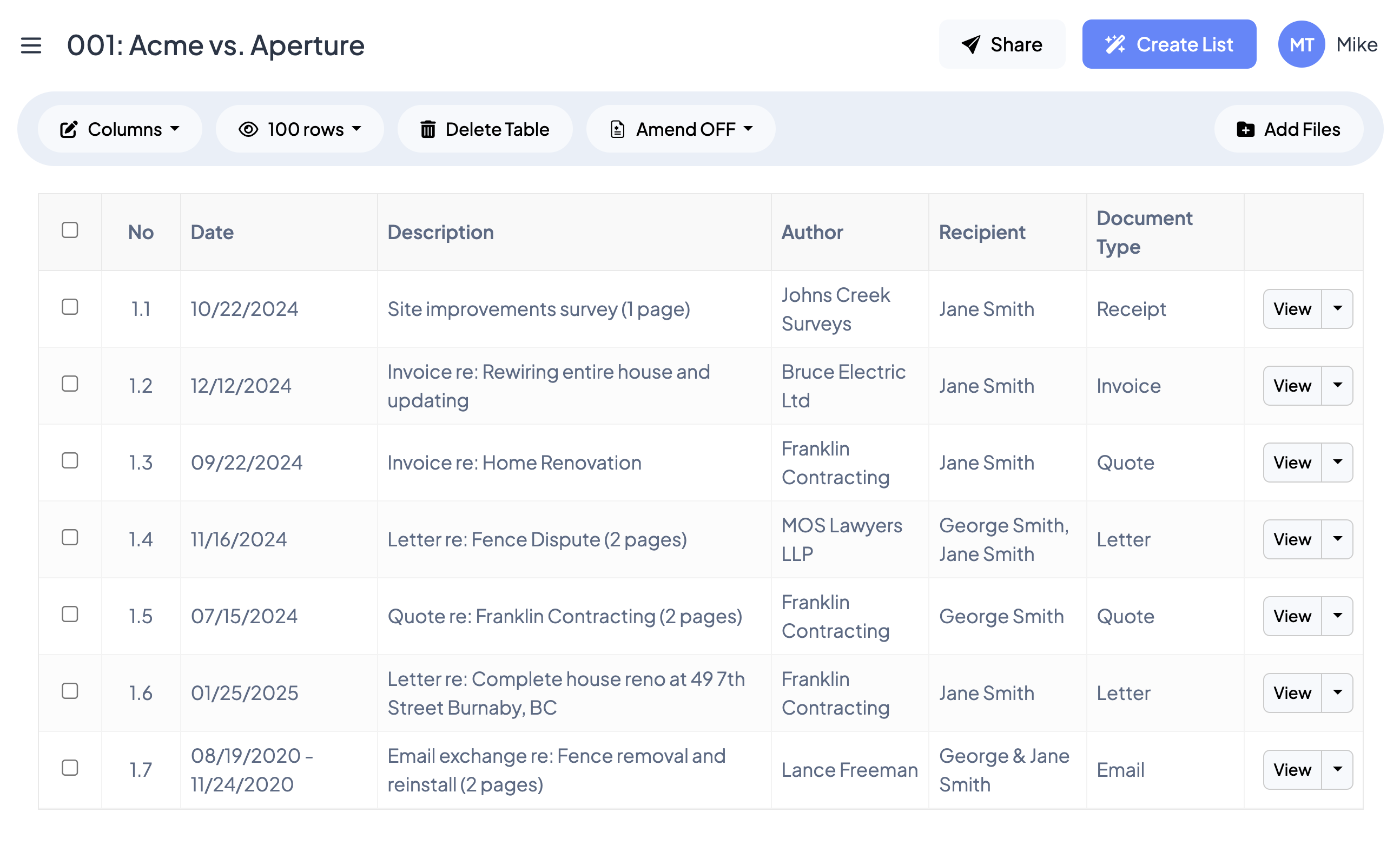Sort by the Date column header
The height and width of the screenshot is (845, 1400).
click(x=212, y=232)
